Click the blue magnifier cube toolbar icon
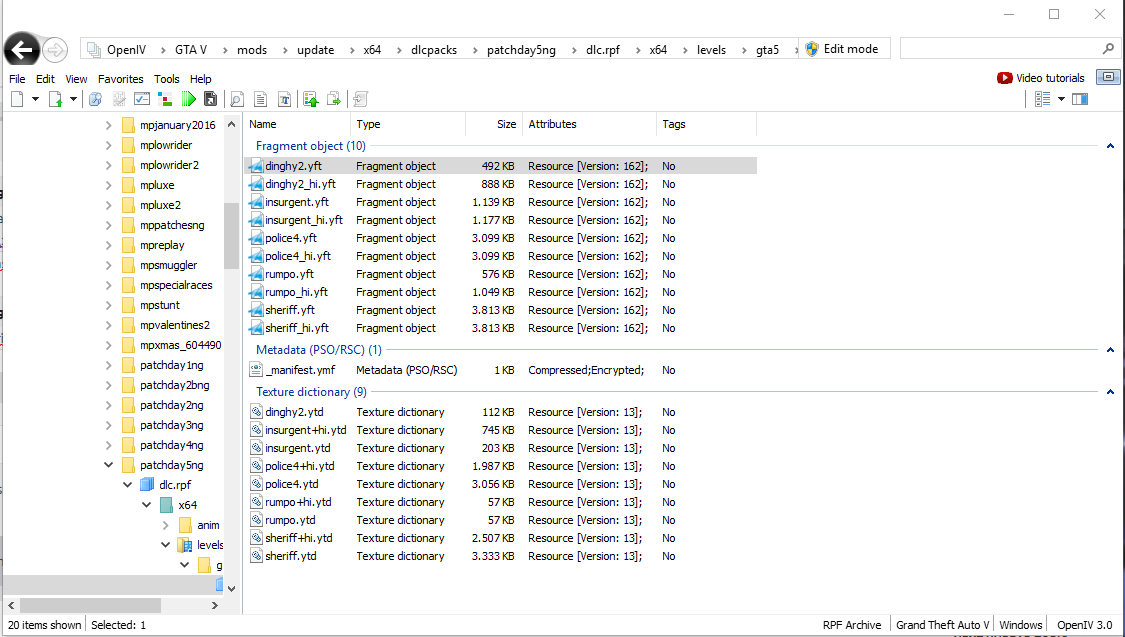The height and width of the screenshot is (637, 1125). [95, 99]
